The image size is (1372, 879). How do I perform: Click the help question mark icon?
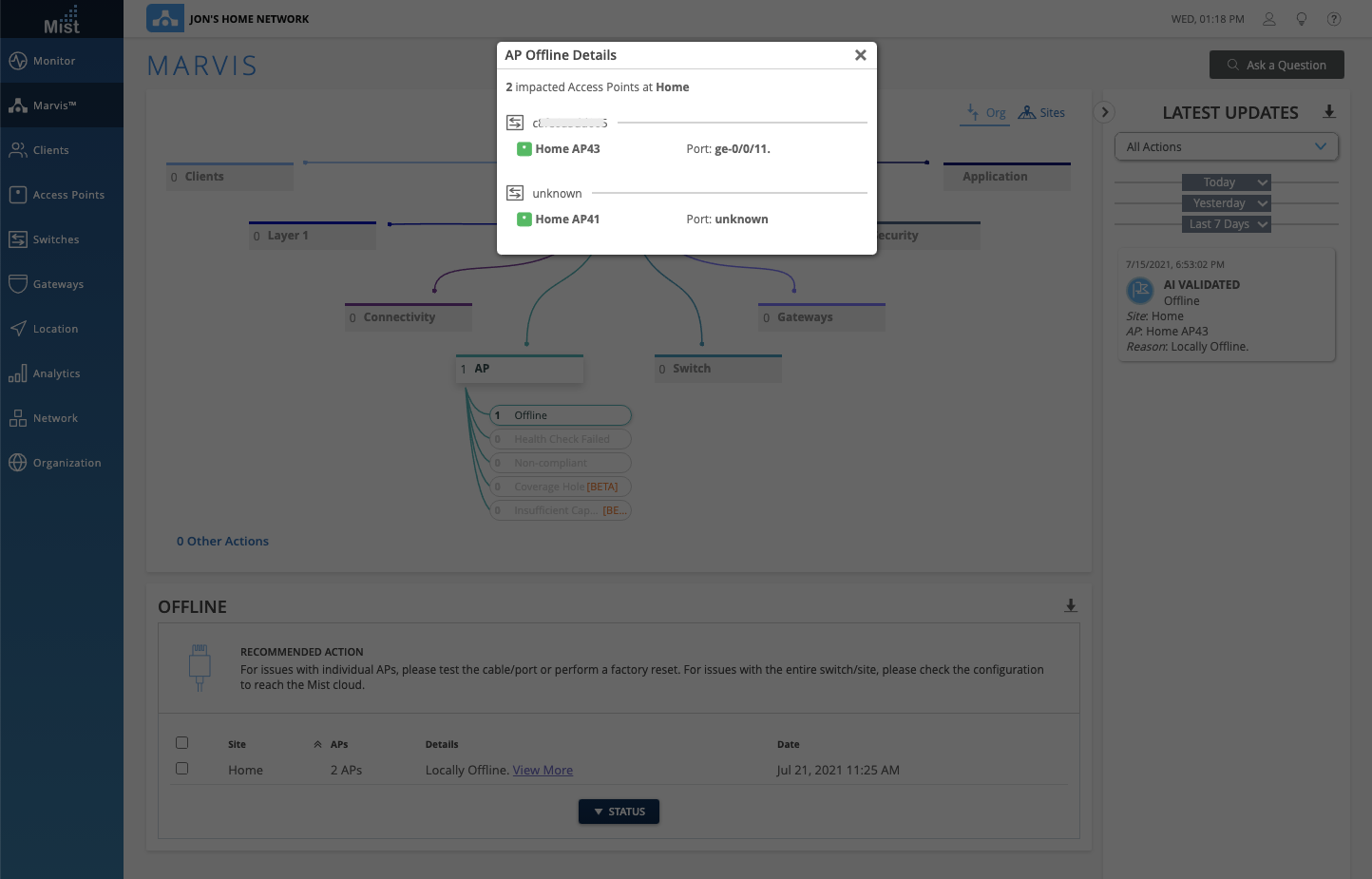[x=1334, y=19]
